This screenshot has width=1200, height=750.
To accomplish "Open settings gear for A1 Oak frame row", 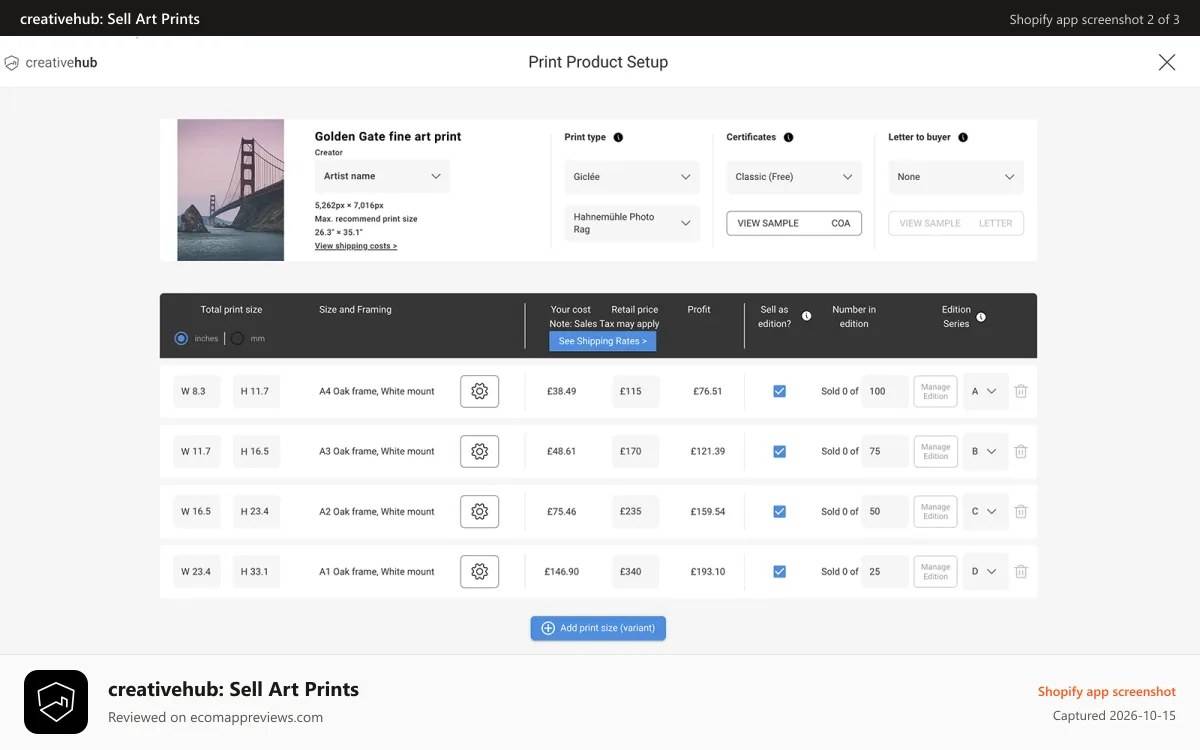I will [x=479, y=571].
